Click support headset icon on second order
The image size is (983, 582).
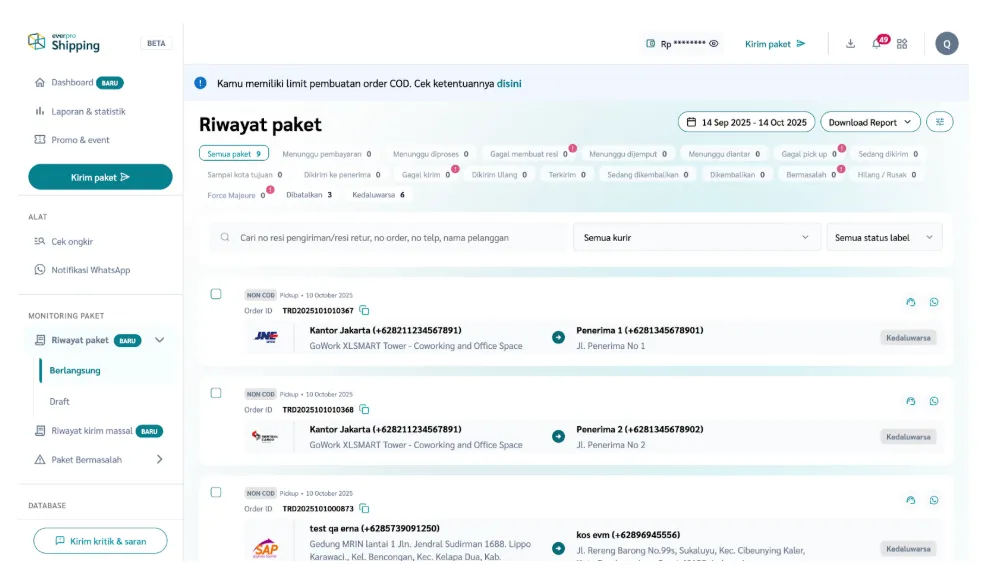(911, 401)
